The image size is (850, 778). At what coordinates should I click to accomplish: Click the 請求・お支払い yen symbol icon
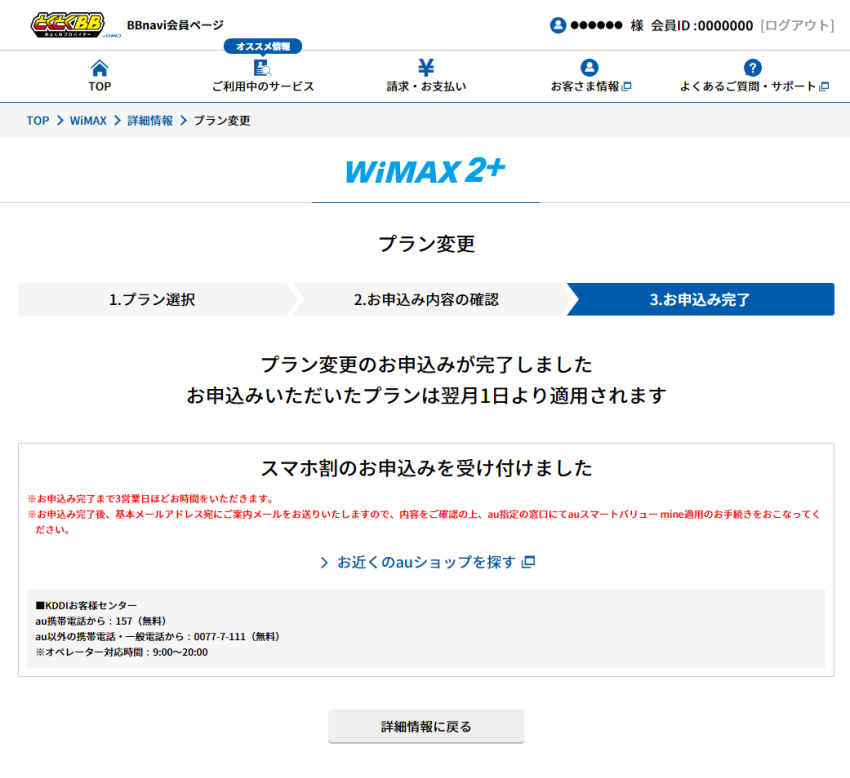pos(425,68)
